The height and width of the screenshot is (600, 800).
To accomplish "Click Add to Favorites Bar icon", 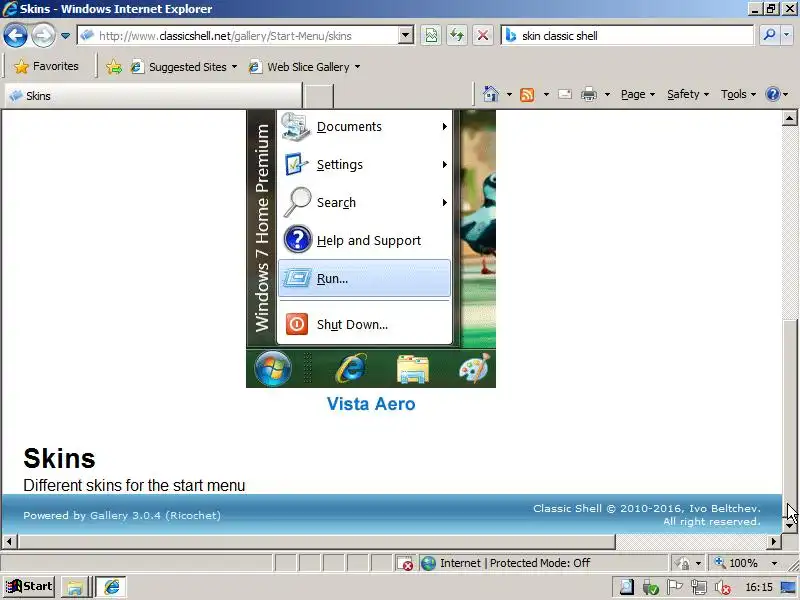I will pos(114,67).
